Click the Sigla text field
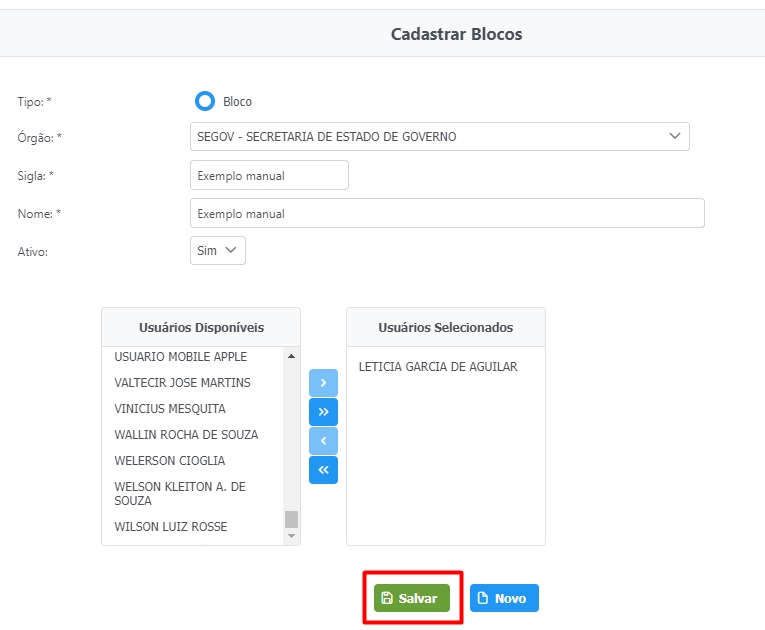 [269, 175]
